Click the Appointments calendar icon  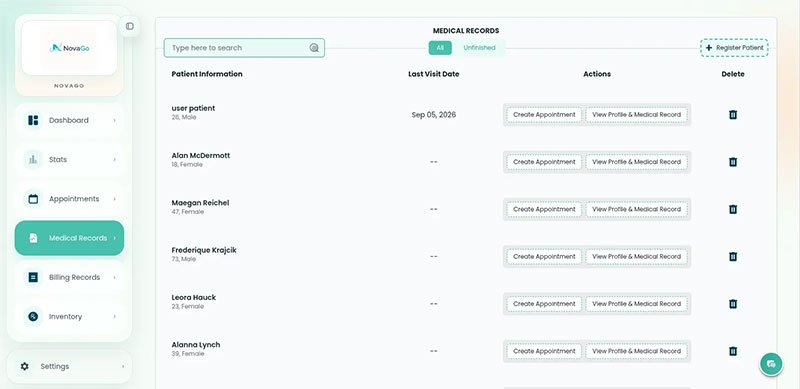[x=33, y=199]
